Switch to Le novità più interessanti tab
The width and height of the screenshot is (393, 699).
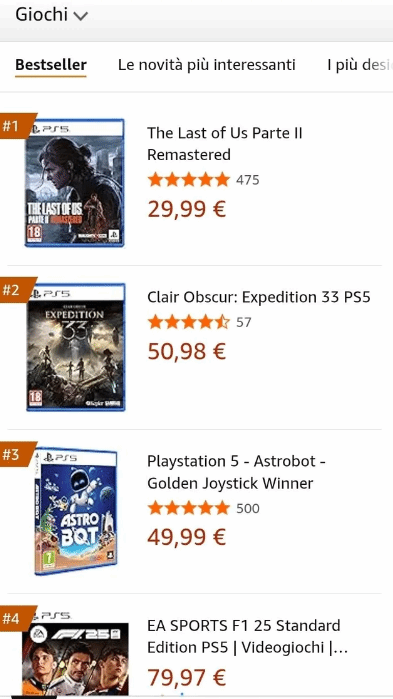point(207,65)
